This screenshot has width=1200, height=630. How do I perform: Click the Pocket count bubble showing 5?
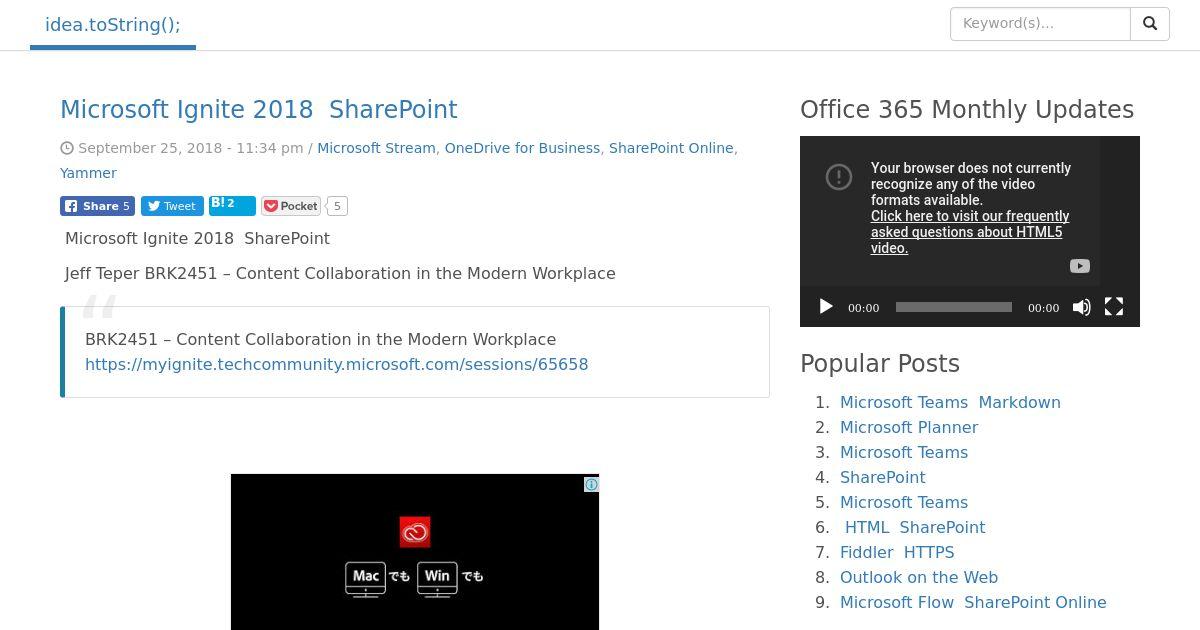pyautogui.click(x=337, y=206)
